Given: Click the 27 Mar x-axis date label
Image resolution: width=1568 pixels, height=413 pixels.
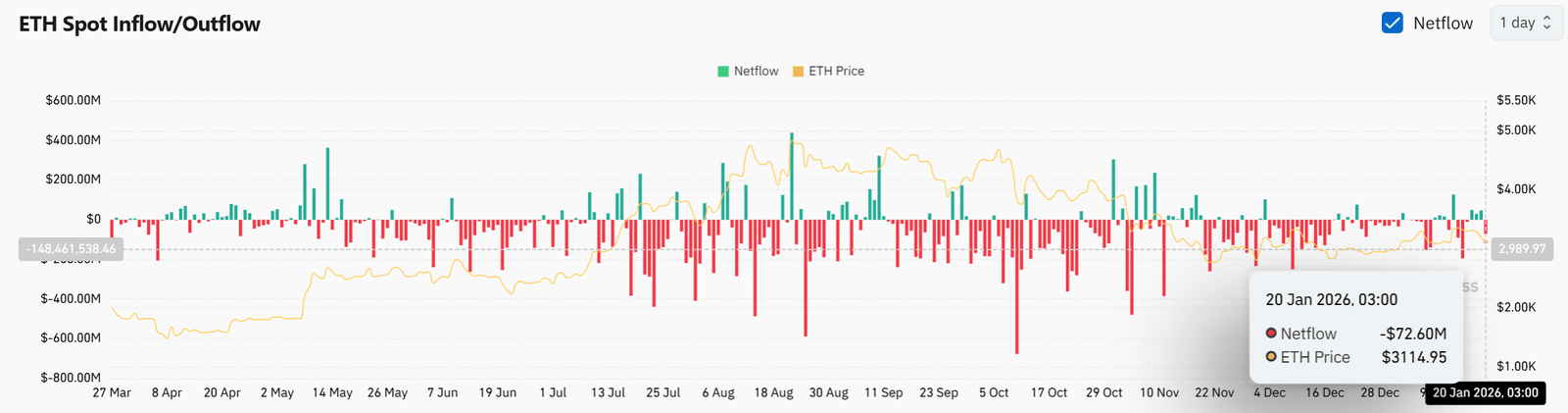Looking at the screenshot, I should tap(112, 392).
